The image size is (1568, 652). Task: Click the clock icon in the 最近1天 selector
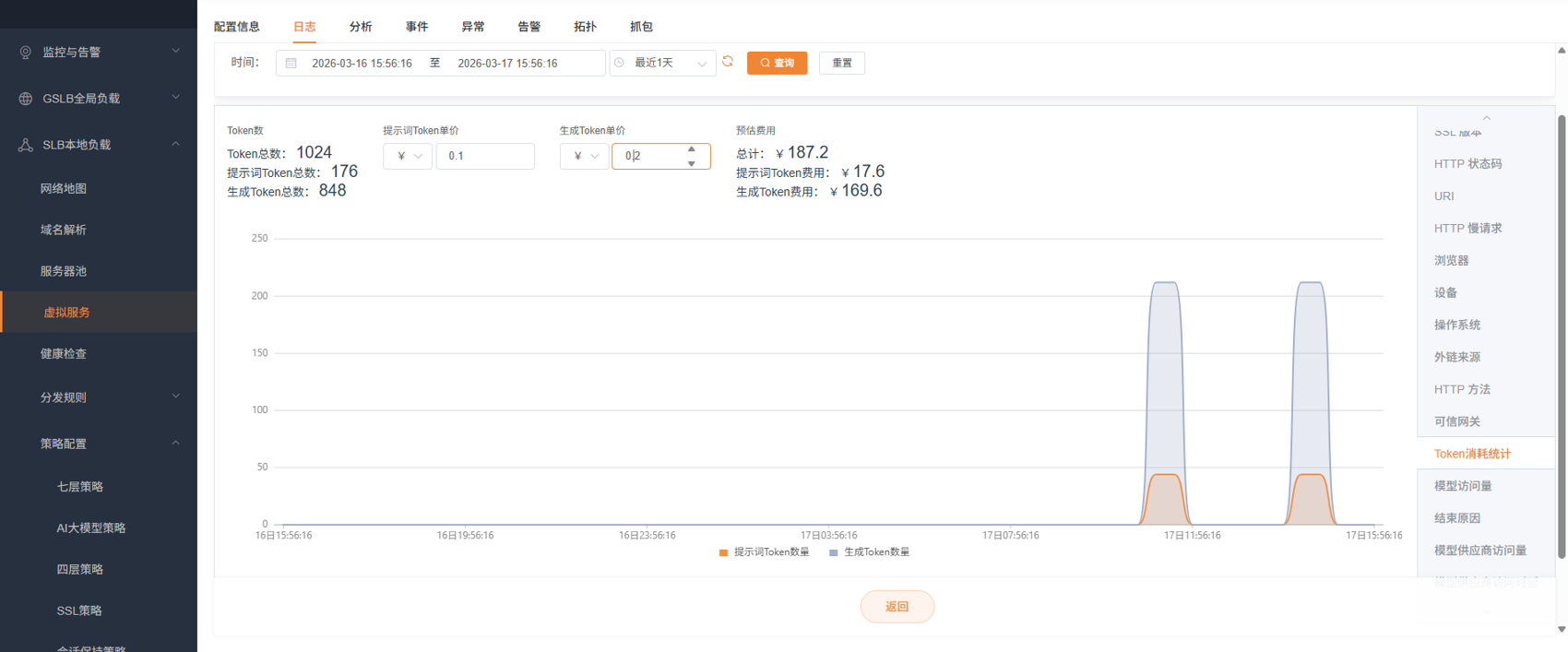coord(620,63)
